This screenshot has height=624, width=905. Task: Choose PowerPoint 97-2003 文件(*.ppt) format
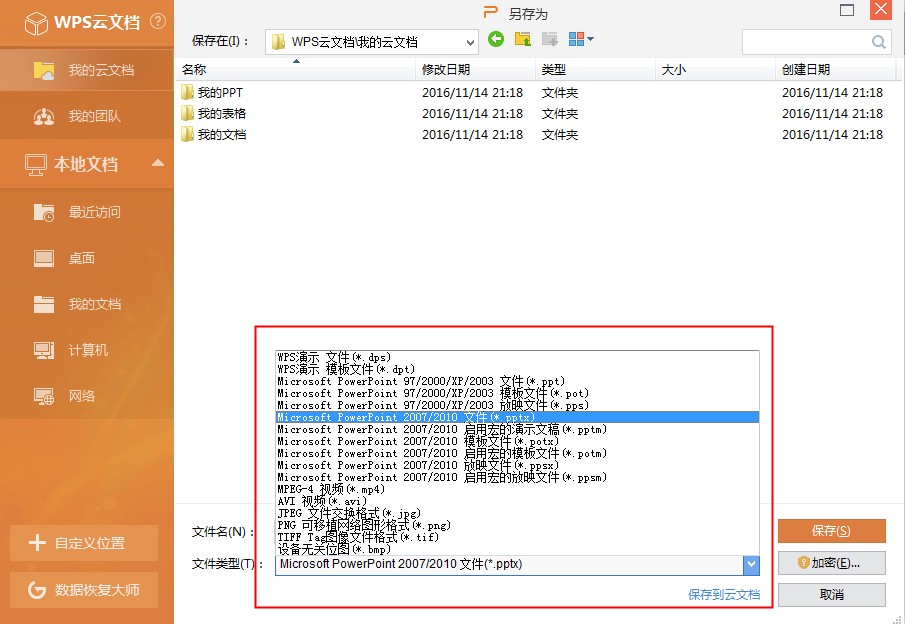point(517,382)
